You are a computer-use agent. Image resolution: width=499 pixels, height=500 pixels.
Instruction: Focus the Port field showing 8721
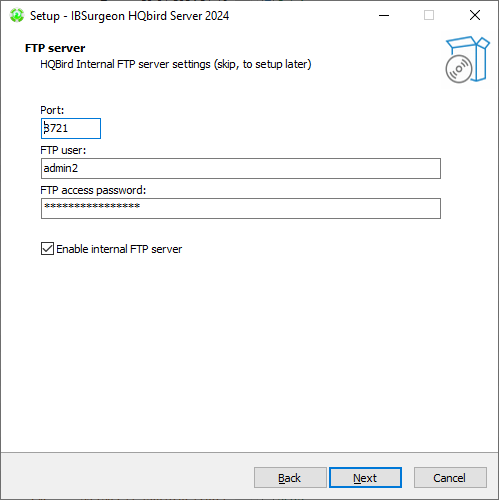[x=71, y=128]
